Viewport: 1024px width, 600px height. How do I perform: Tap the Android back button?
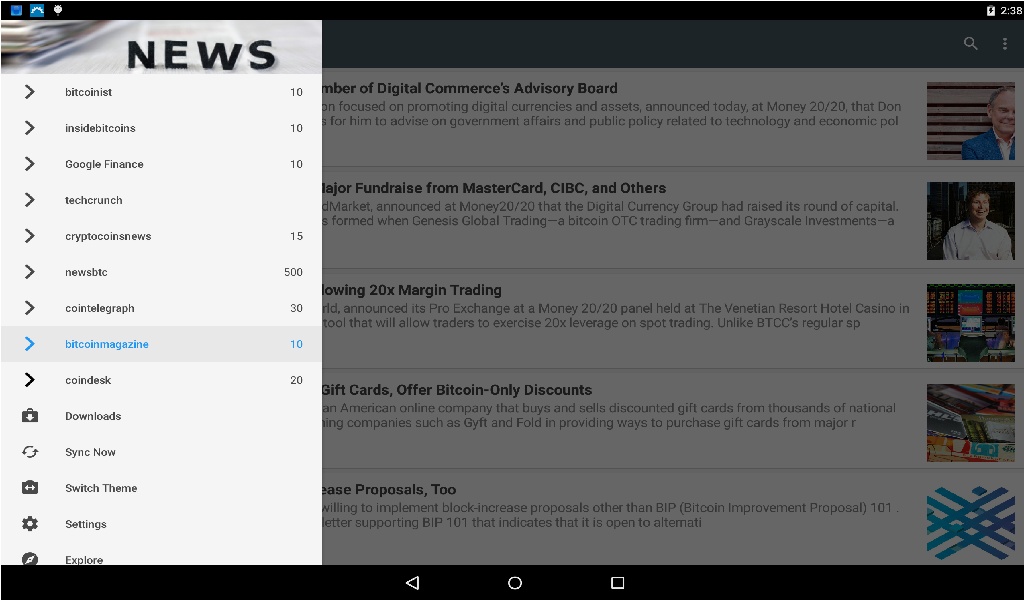[x=412, y=582]
